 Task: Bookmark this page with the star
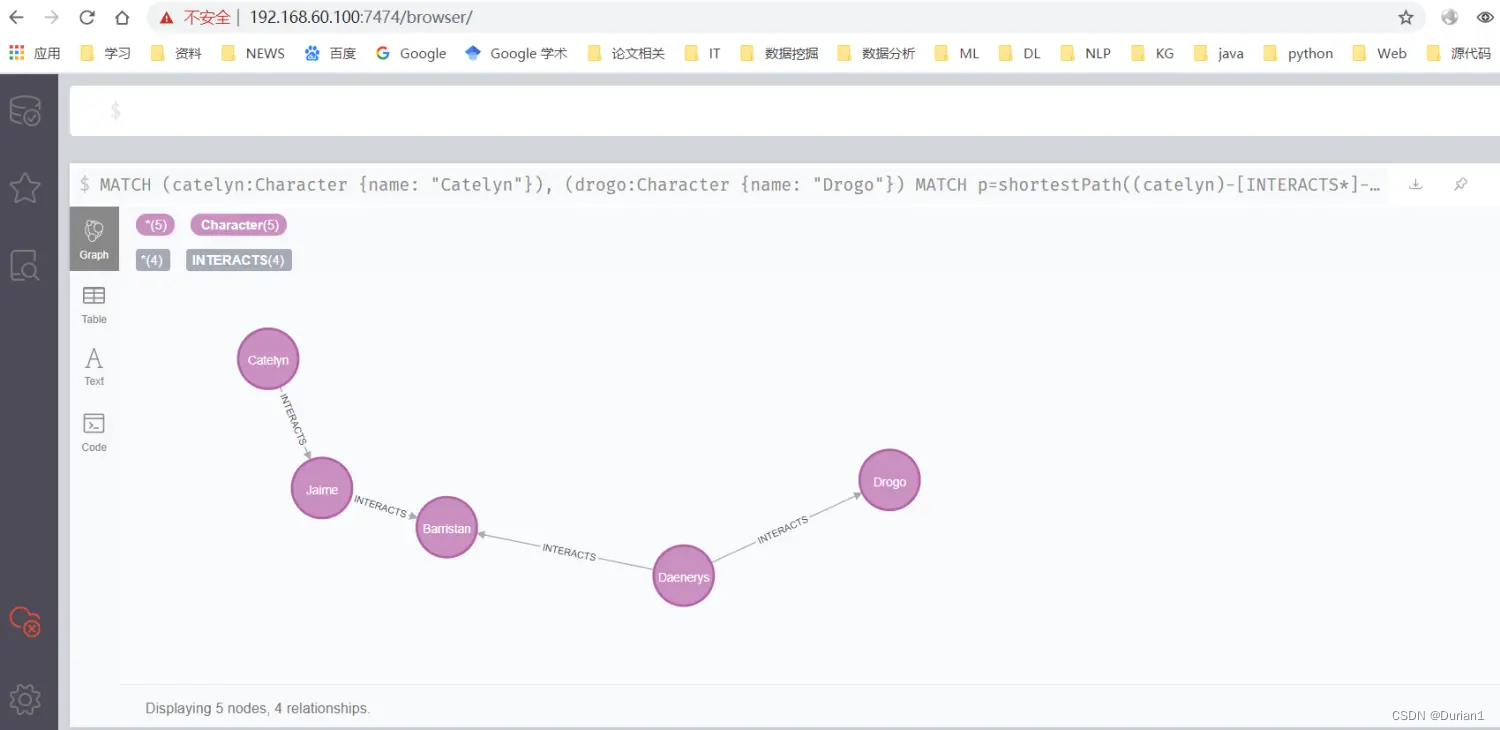[x=1406, y=17]
